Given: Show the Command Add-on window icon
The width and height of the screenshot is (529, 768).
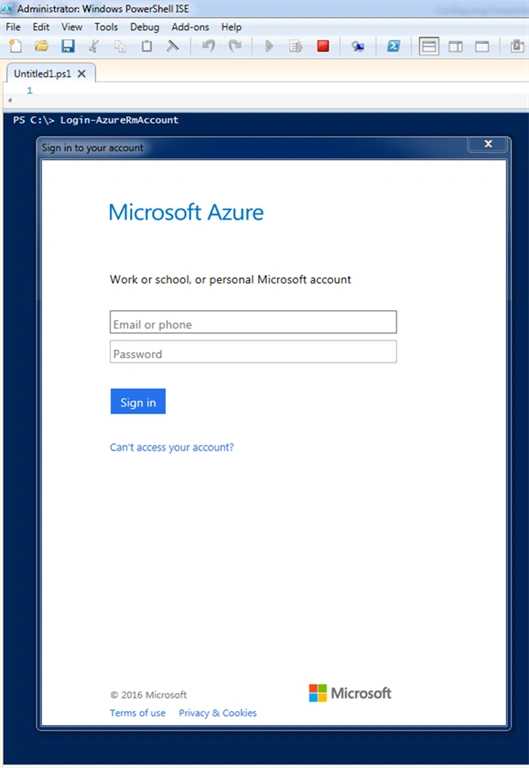Looking at the screenshot, I should [x=517, y=47].
